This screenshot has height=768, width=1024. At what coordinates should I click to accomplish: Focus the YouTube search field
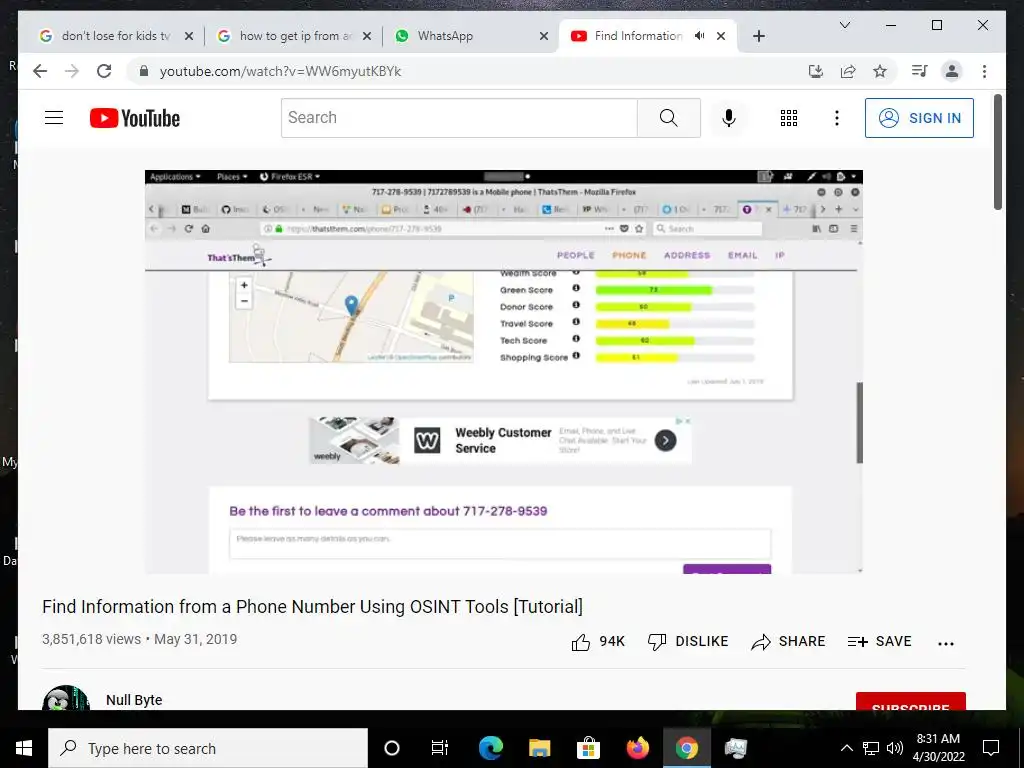(x=459, y=118)
